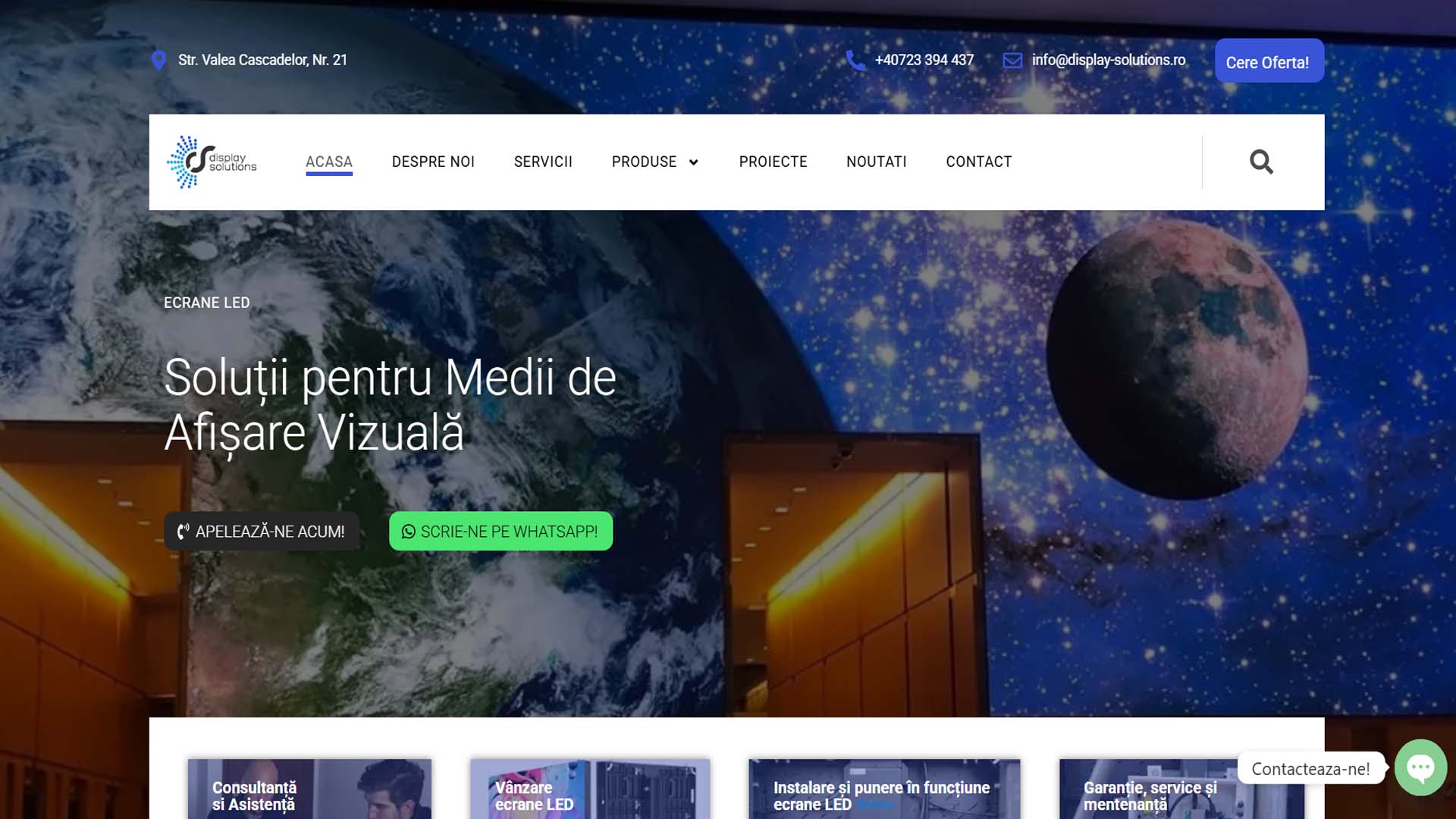
Task: Open Garanție, service și mentenanță card
Action: tap(1181, 789)
